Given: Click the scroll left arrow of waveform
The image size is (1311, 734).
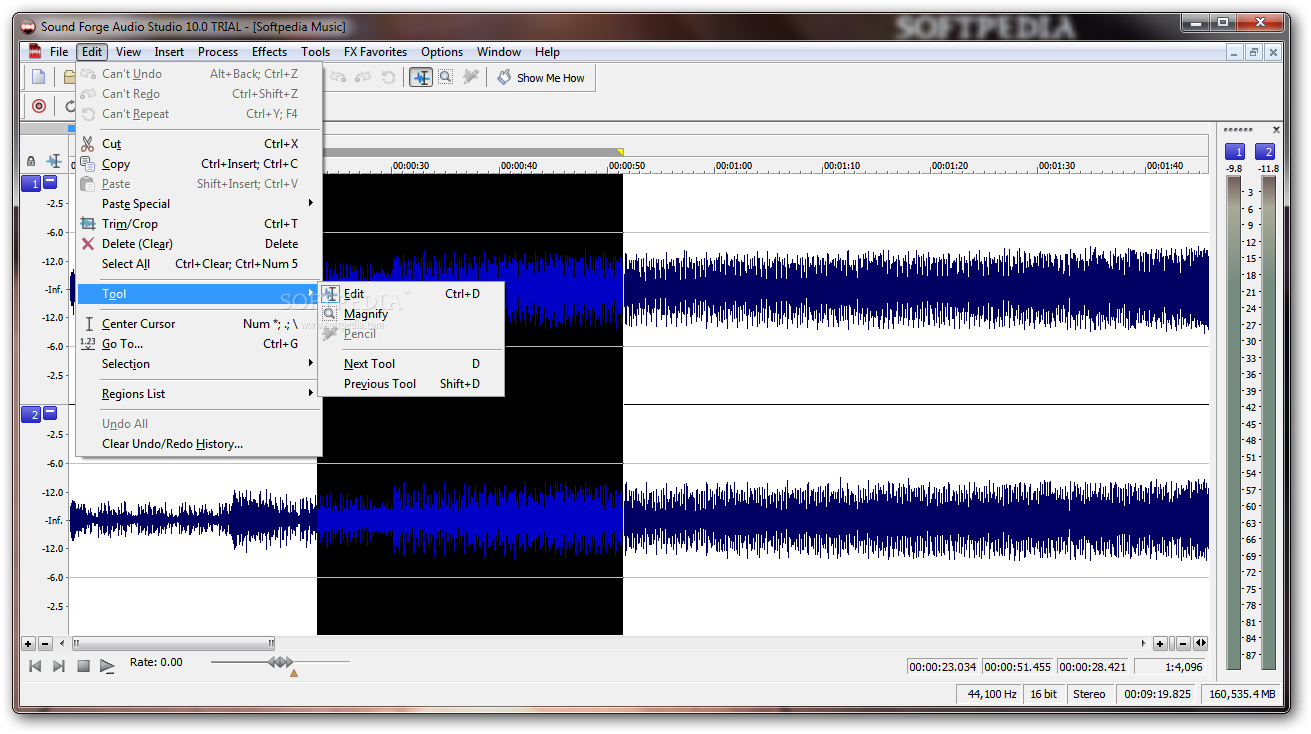Looking at the screenshot, I should 62,644.
